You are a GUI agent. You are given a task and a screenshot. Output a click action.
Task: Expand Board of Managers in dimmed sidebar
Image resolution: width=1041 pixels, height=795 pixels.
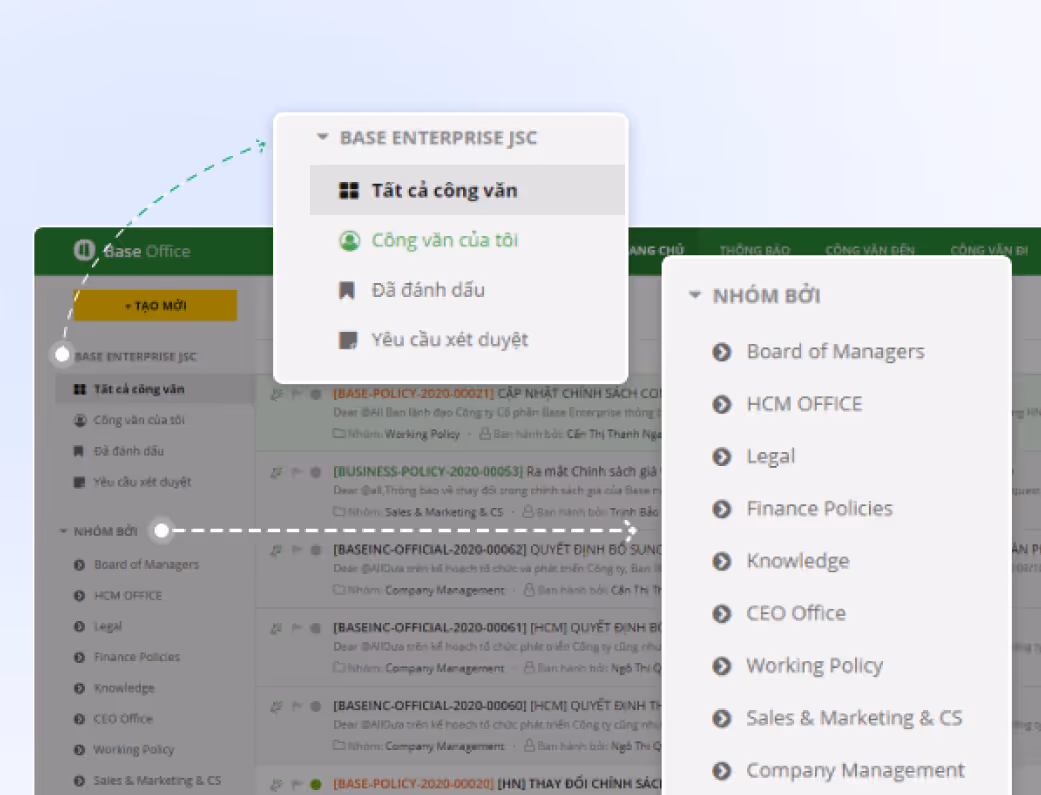click(79, 565)
